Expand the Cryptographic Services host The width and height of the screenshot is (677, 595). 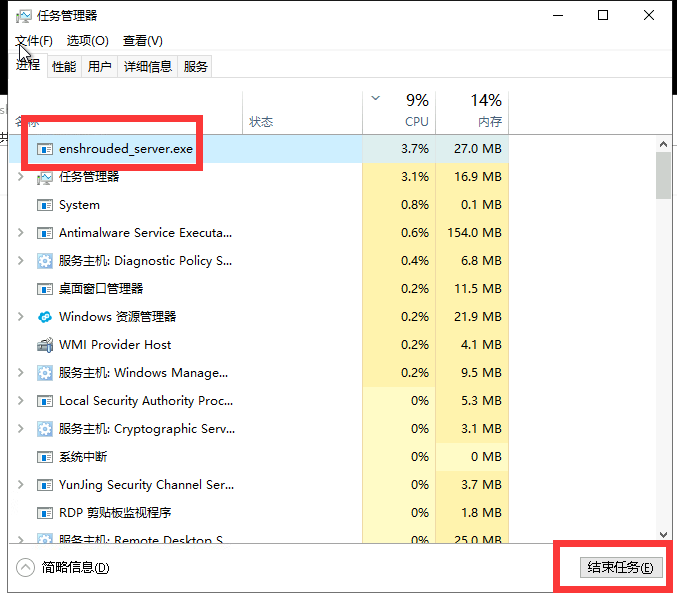tap(20, 428)
